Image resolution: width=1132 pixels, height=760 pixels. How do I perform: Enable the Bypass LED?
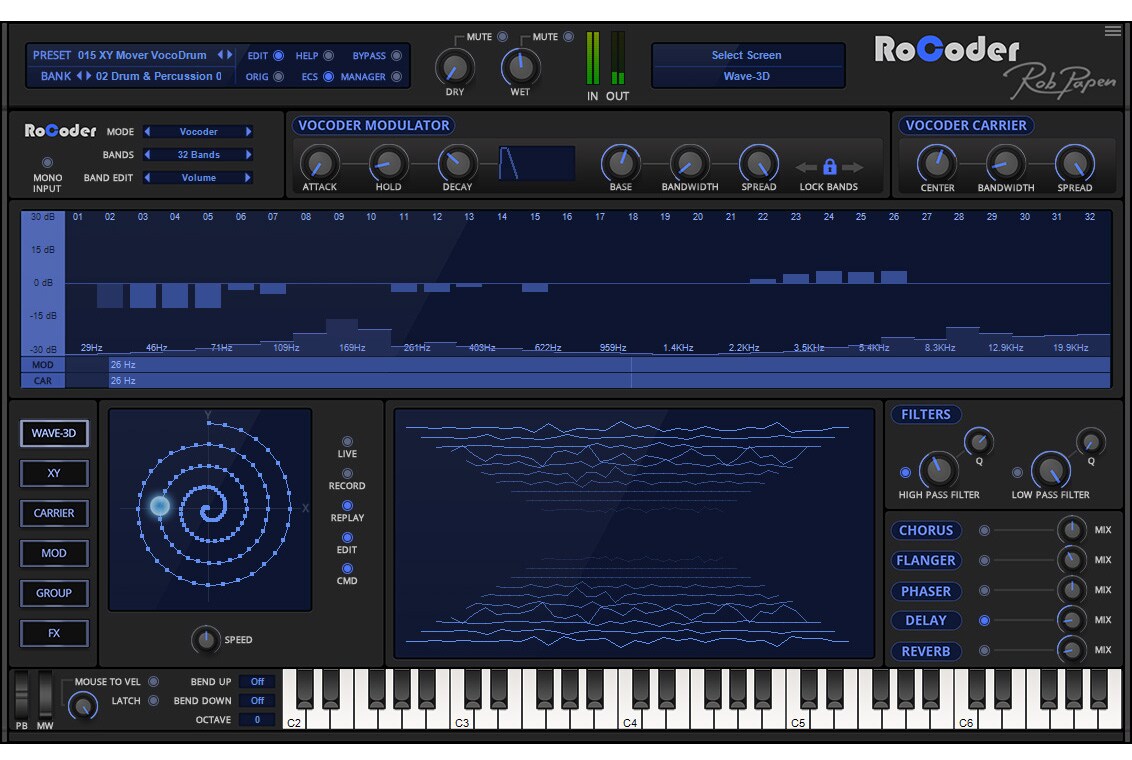396,56
